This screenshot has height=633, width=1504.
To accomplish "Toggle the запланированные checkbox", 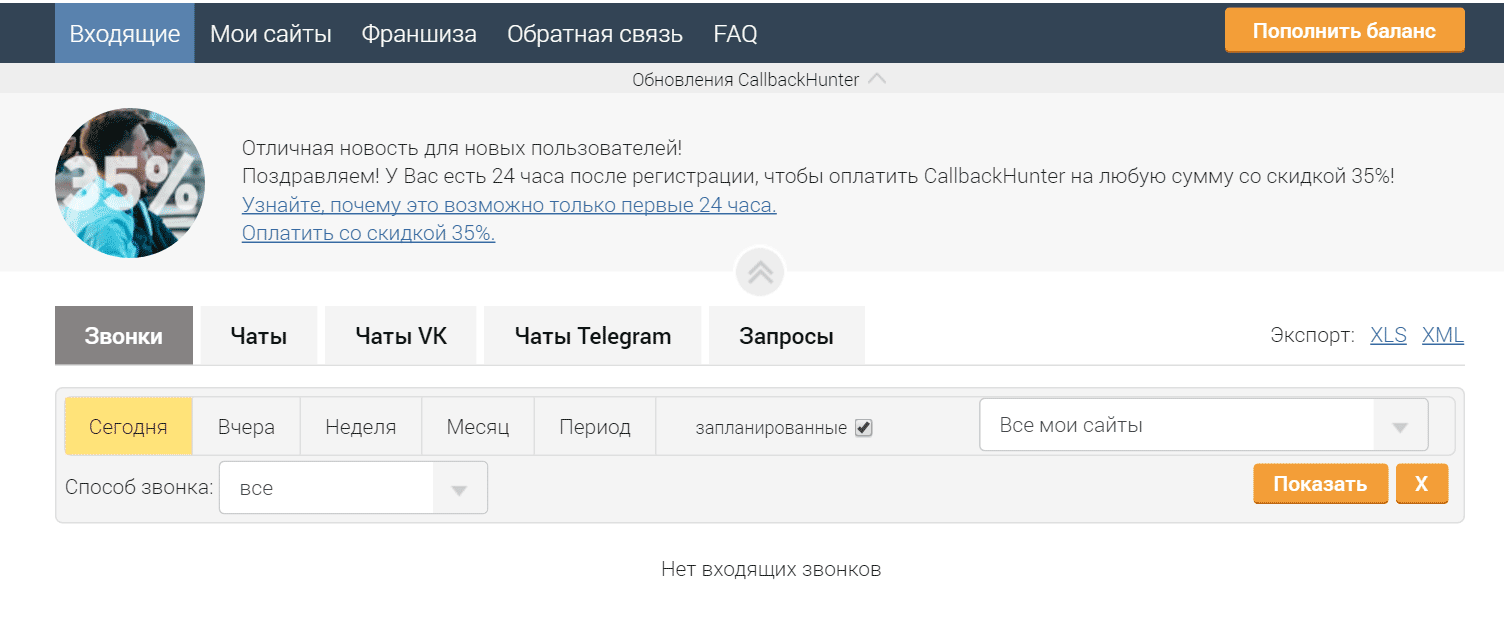I will click(864, 428).
